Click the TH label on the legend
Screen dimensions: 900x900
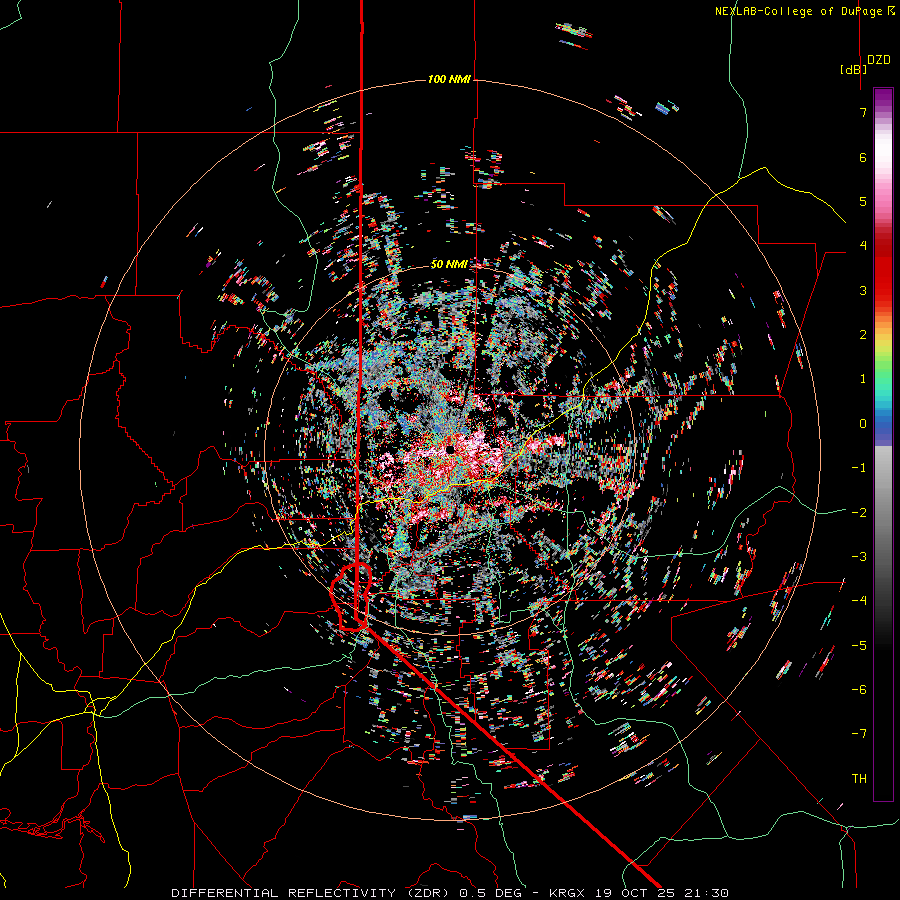click(x=859, y=779)
